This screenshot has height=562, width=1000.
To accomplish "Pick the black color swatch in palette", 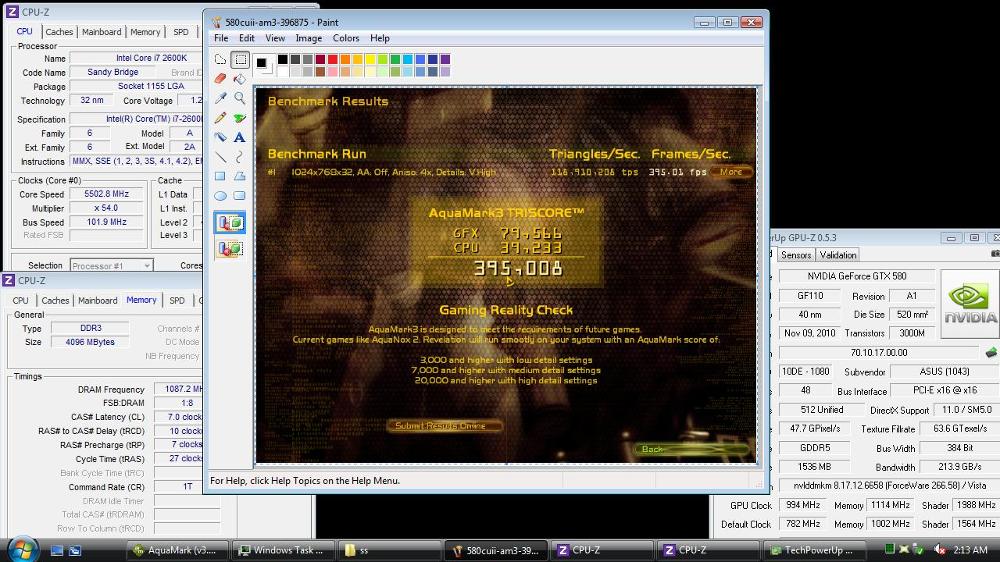I will point(283,59).
